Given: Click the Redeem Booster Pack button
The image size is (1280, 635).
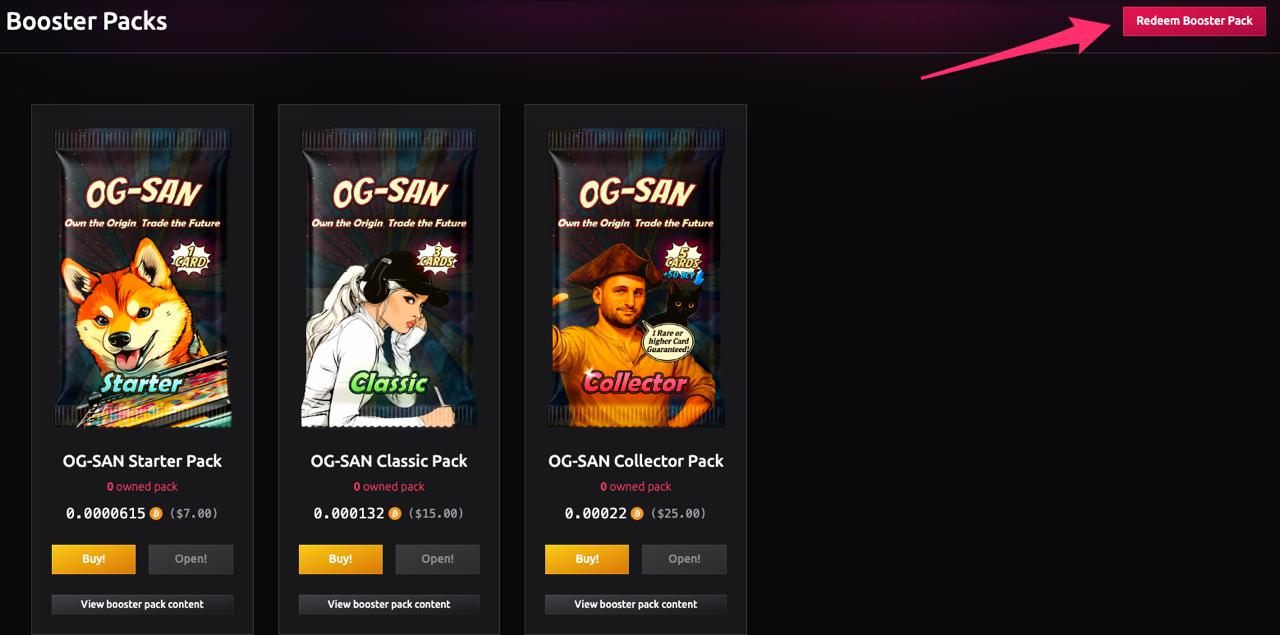Looking at the screenshot, I should pyautogui.click(x=1194, y=21).
